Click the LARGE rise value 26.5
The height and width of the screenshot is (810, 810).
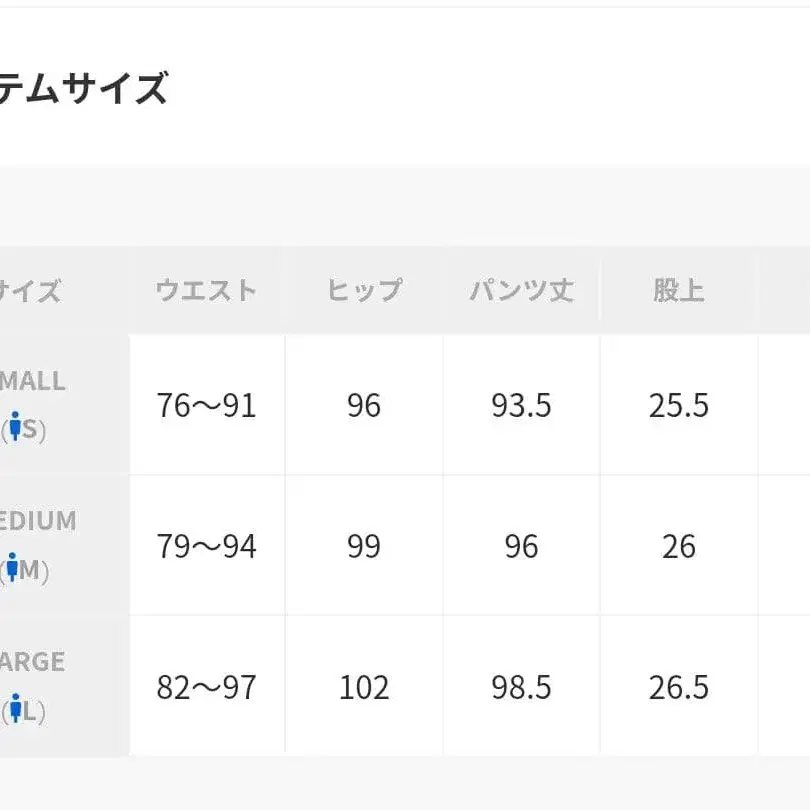[679, 688]
